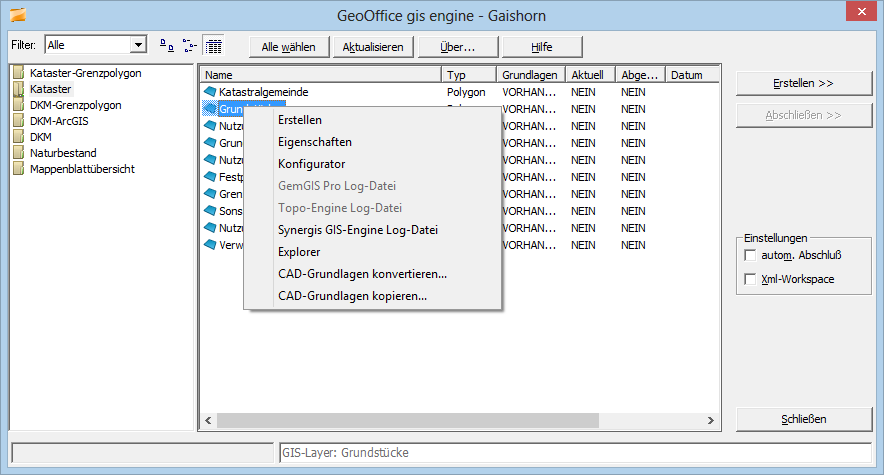
Task: Open the Über... button
Action: 458,47
